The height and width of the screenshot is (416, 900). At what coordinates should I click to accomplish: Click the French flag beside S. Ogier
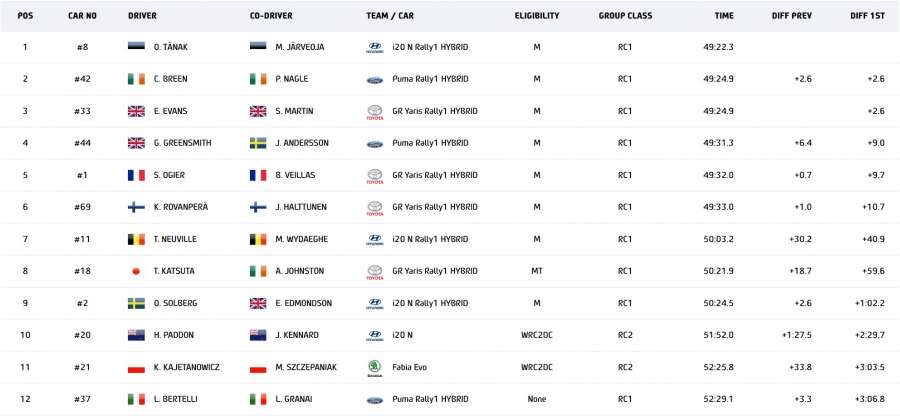click(137, 175)
